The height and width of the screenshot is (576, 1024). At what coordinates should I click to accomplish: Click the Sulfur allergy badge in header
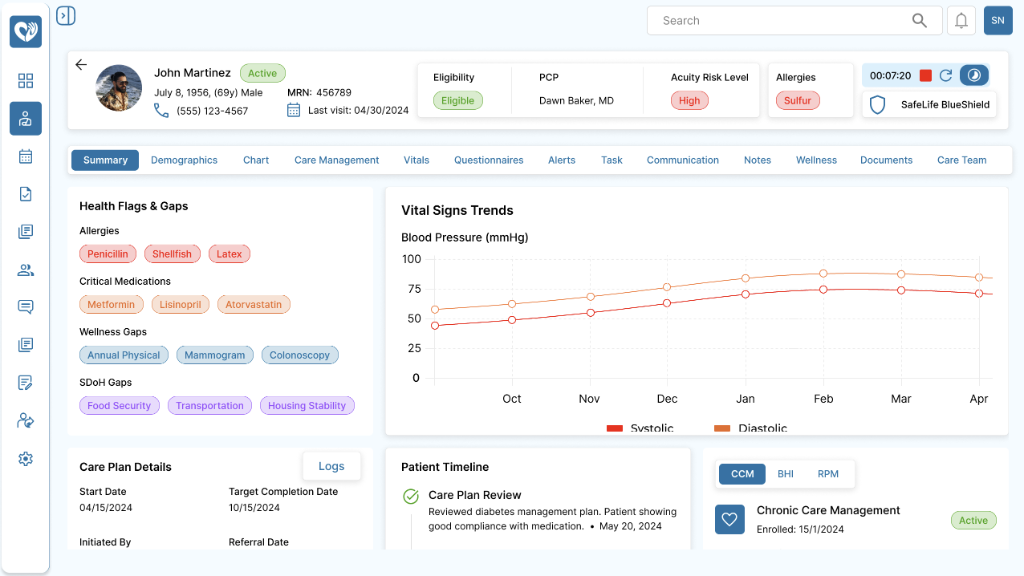[x=797, y=101]
